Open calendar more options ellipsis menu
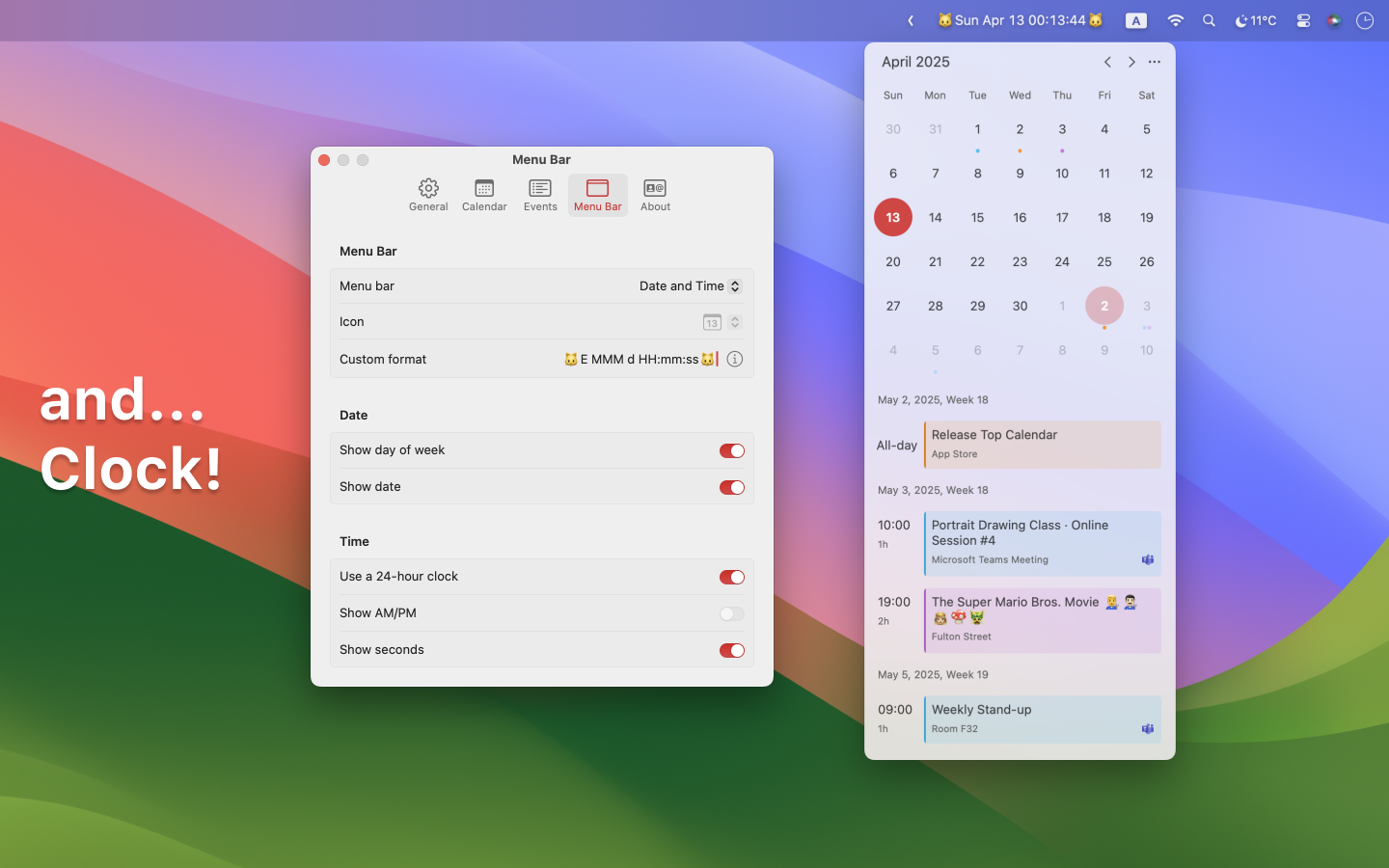 click(1155, 62)
